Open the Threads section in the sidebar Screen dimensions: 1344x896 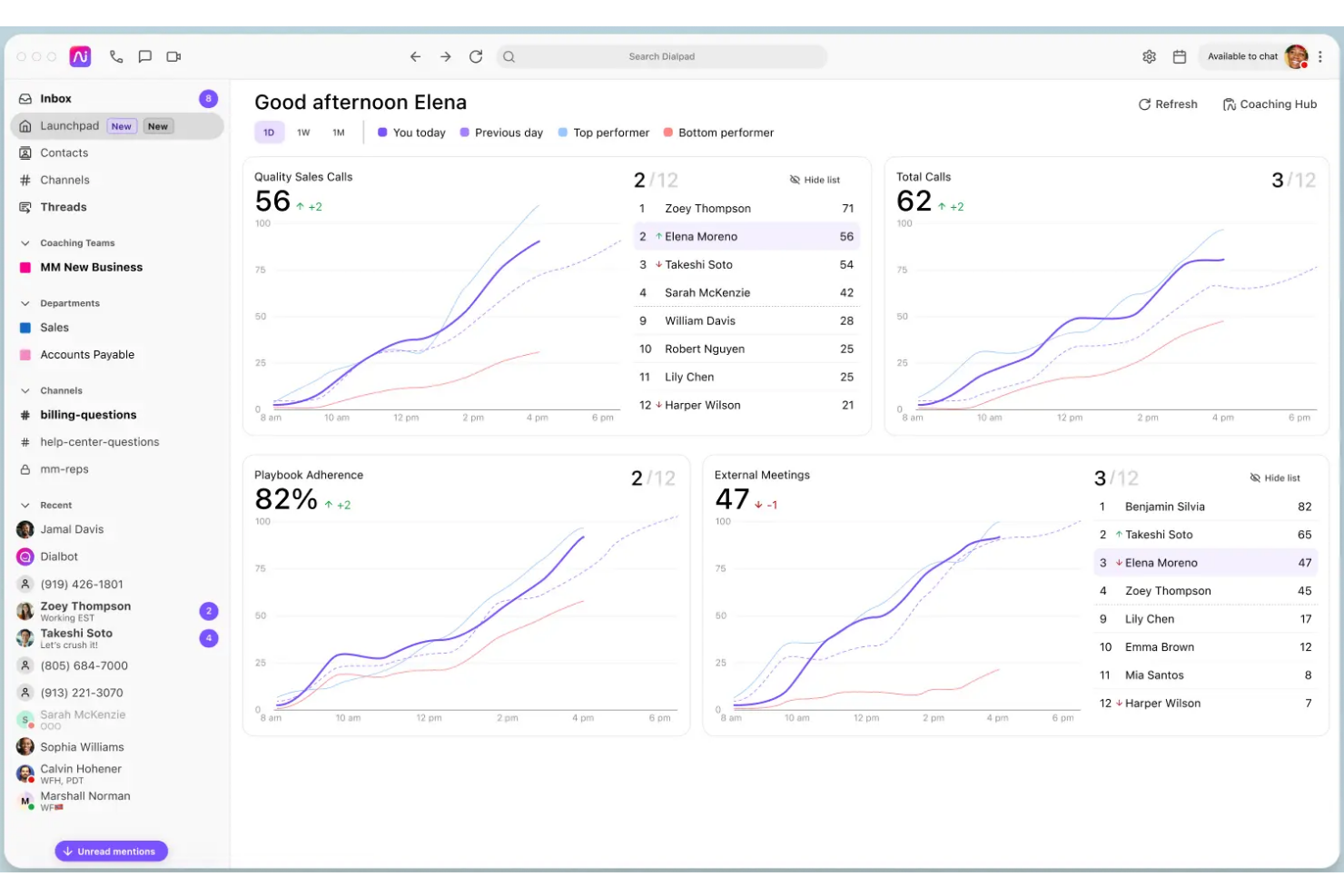[x=64, y=207]
